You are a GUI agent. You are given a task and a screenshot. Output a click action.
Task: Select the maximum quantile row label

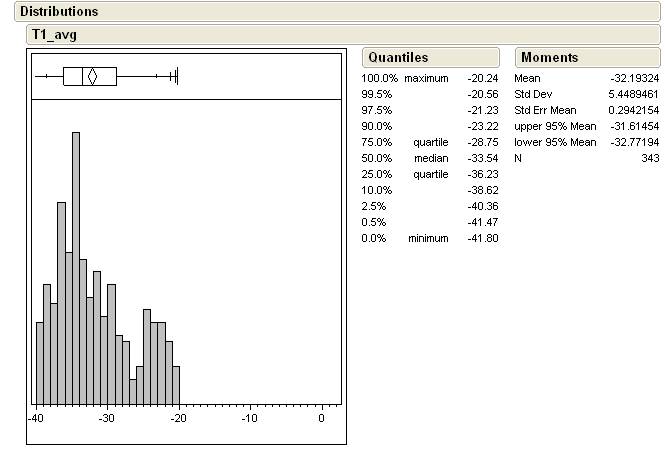pos(426,78)
